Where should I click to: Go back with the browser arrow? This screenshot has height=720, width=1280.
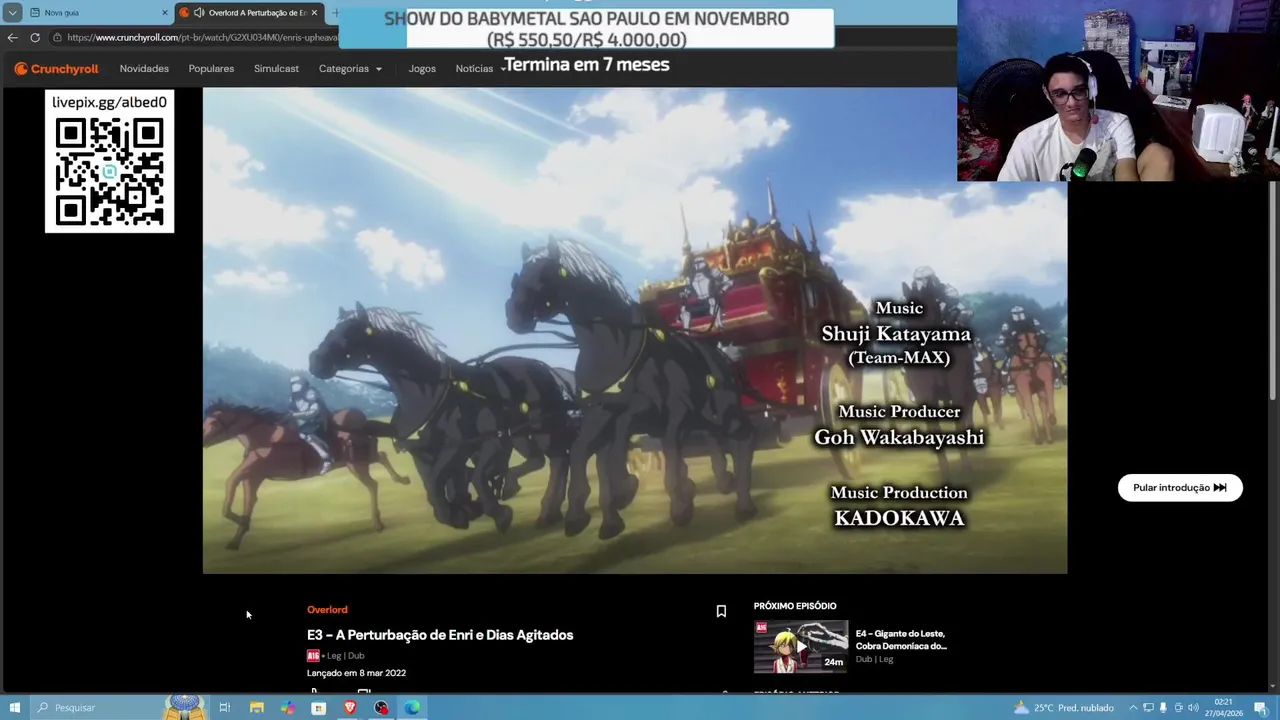[x=12, y=38]
